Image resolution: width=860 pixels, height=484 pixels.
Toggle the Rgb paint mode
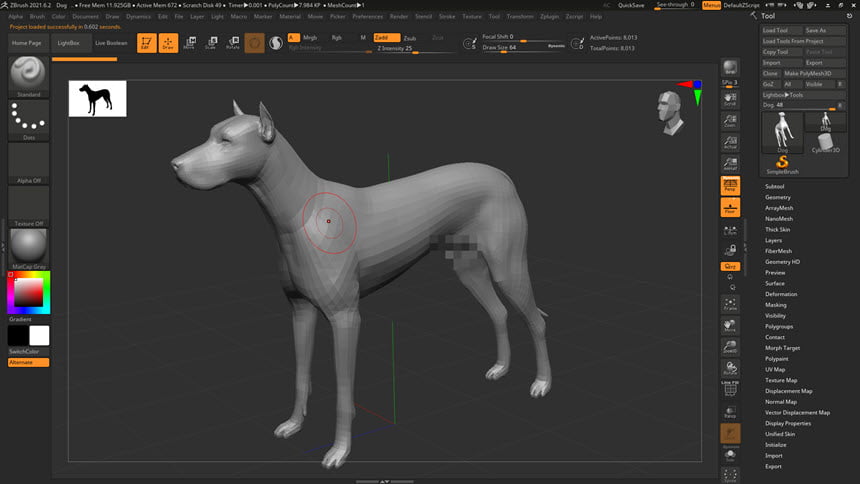(x=336, y=37)
